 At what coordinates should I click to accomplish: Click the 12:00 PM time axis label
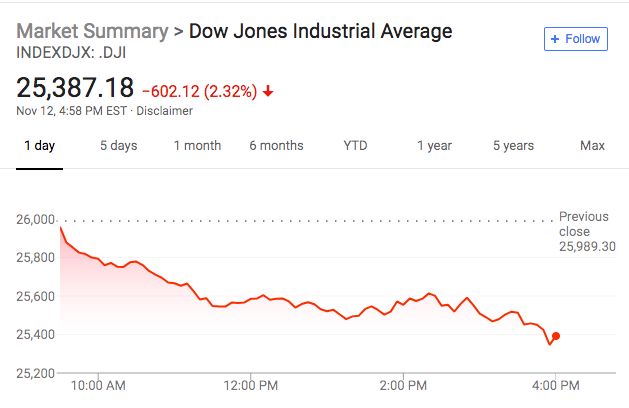251,386
